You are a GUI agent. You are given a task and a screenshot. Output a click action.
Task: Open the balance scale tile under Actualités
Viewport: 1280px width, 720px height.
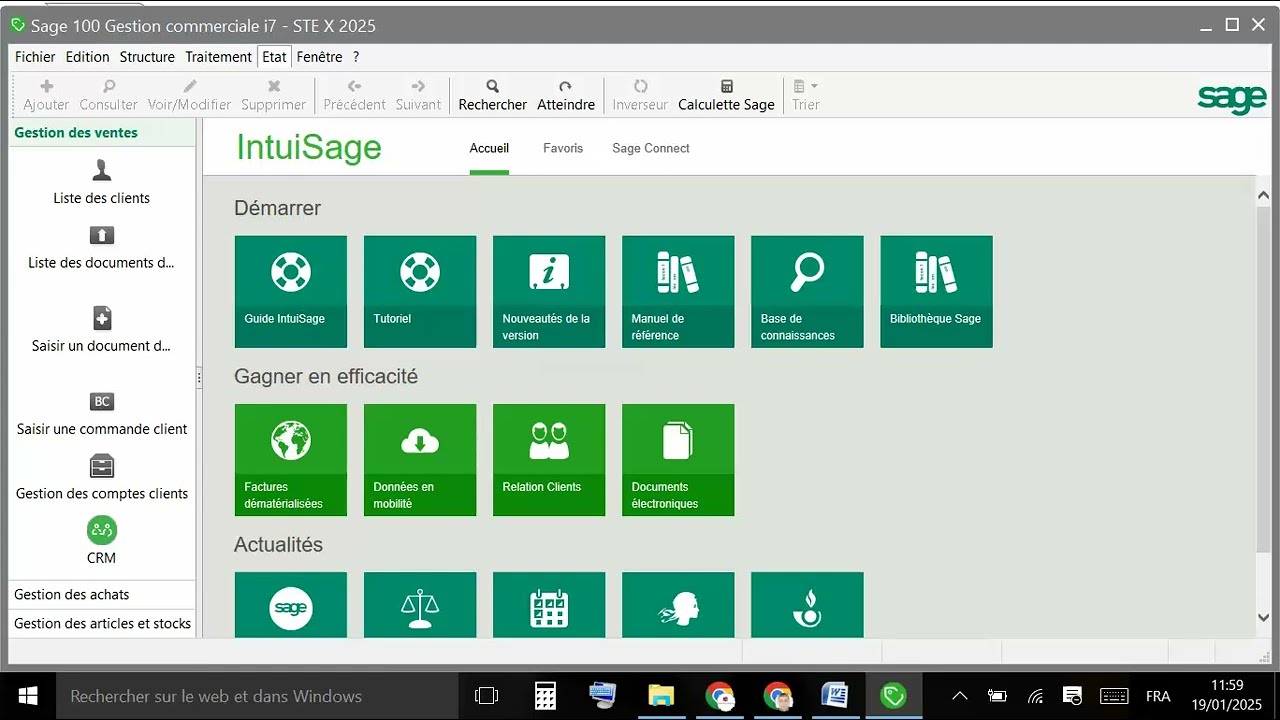click(420, 605)
